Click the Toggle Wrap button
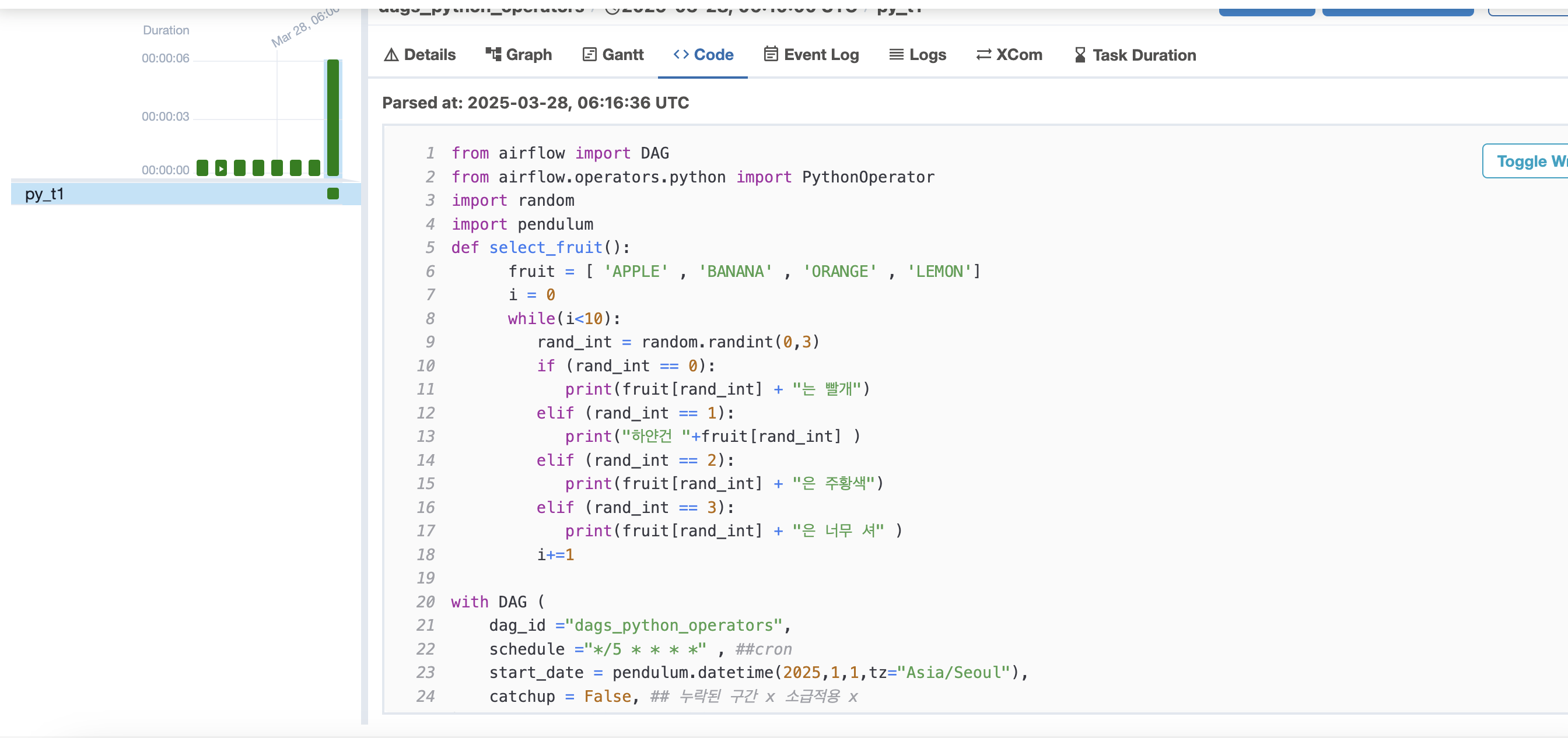The width and height of the screenshot is (1568, 738). click(1528, 161)
